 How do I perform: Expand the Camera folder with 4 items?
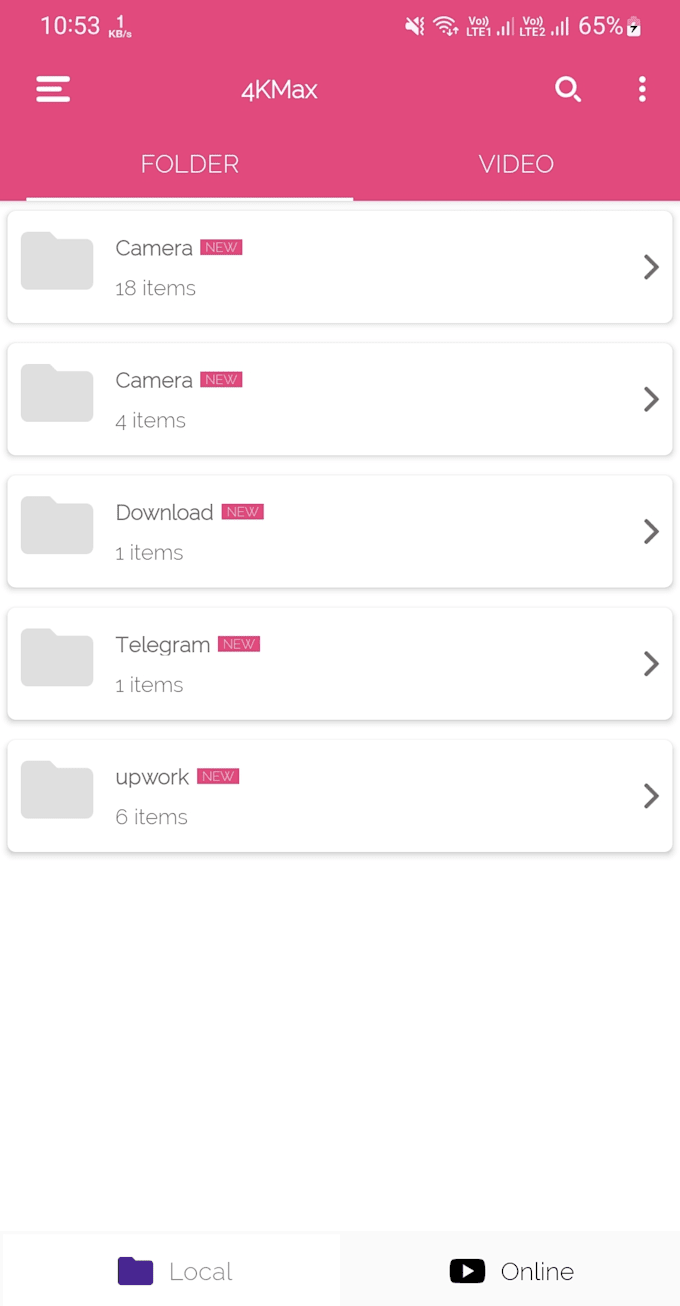[651, 399]
